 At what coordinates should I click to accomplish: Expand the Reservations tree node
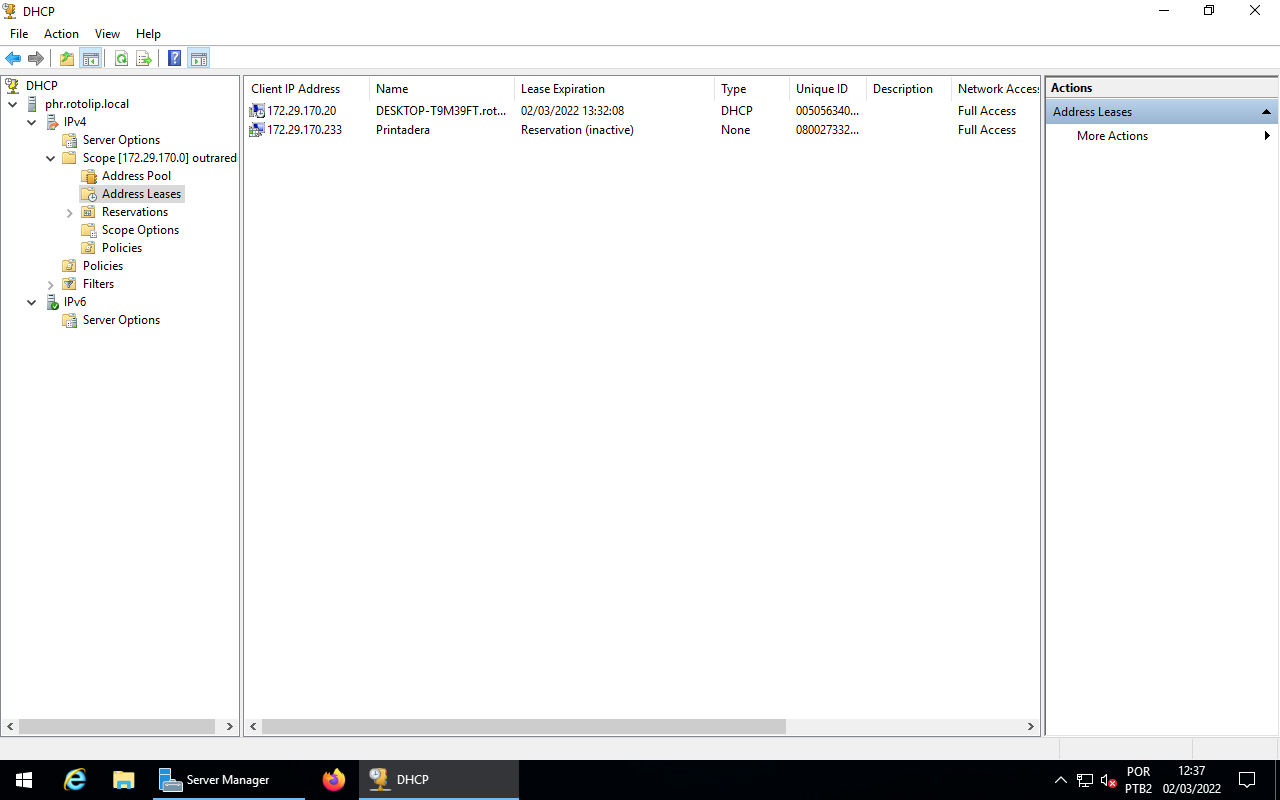(69, 211)
